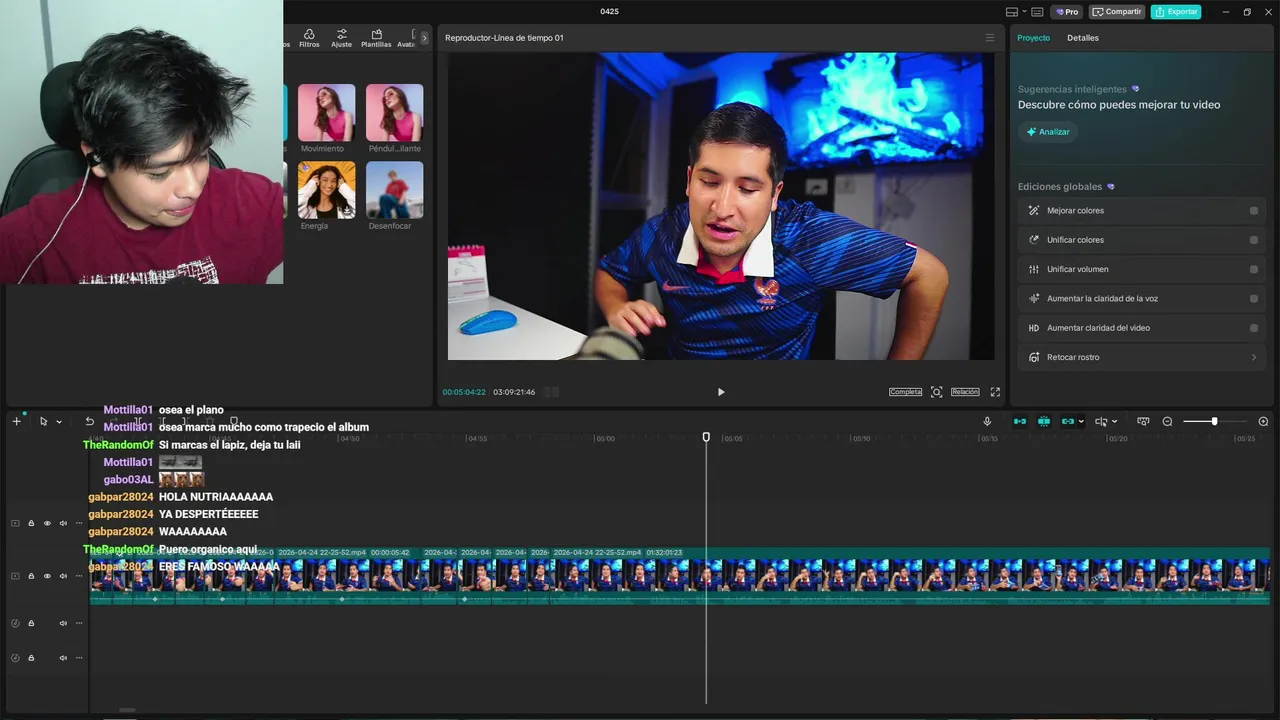Click the scopes icon beside Completa
This screenshot has height=720, width=1280.
(x=936, y=392)
